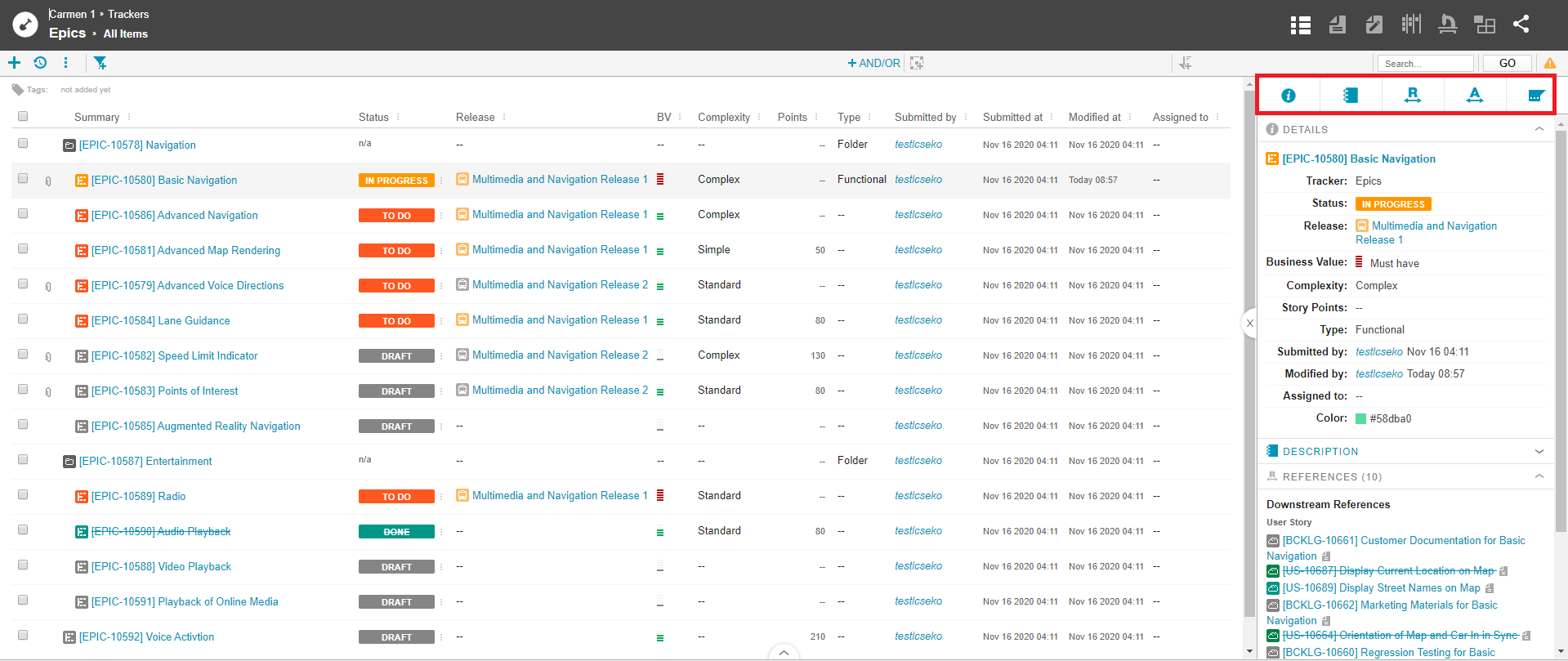
Task: Open the Summary column menu dots
Action: (129, 118)
